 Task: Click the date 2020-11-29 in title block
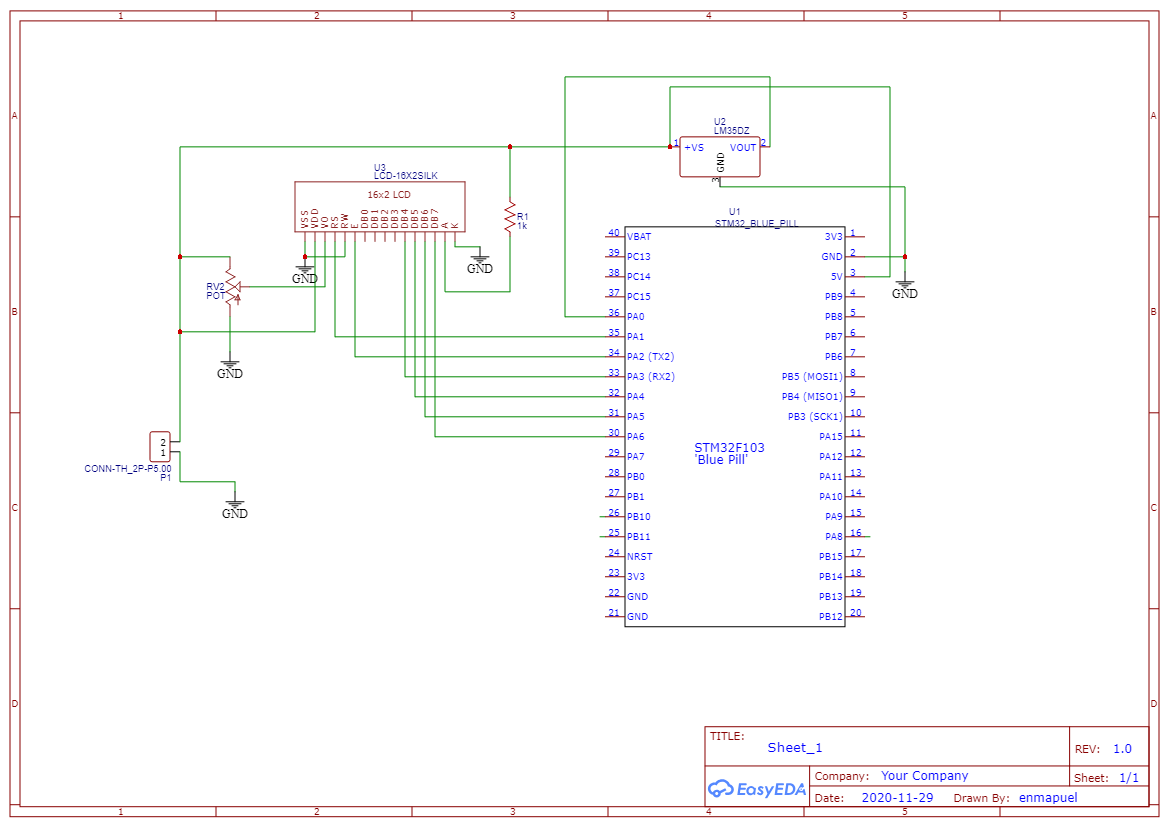897,797
